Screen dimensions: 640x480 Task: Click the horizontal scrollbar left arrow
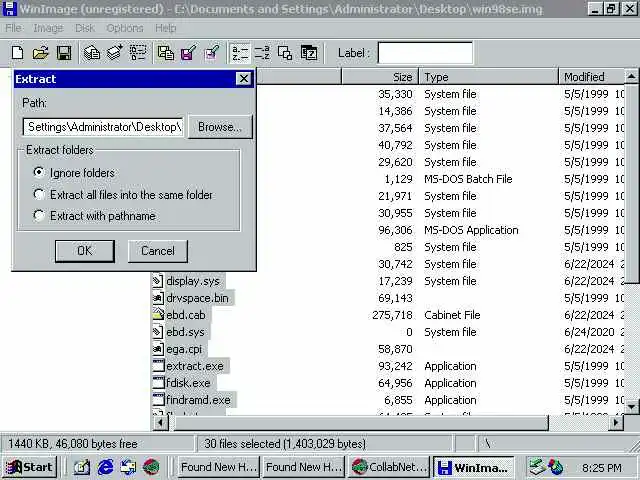coord(160,423)
